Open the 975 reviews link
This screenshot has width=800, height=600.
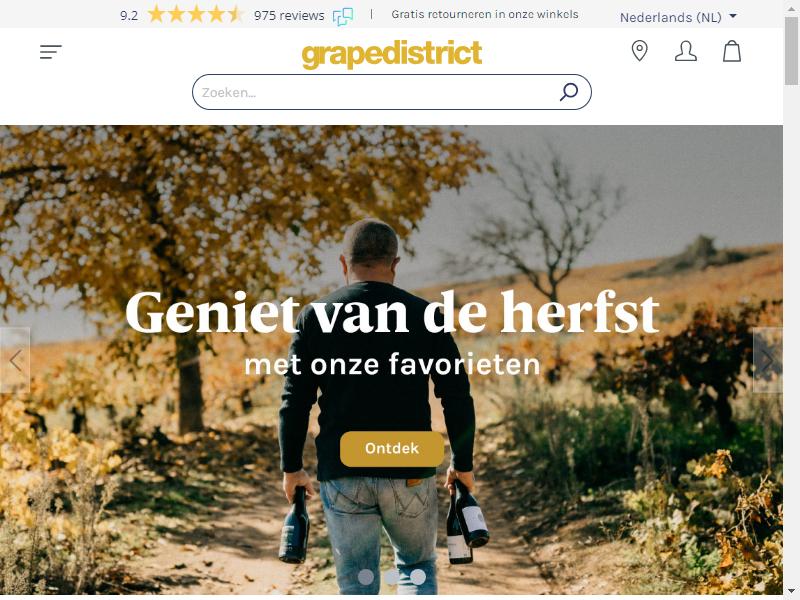pyautogui.click(x=289, y=16)
